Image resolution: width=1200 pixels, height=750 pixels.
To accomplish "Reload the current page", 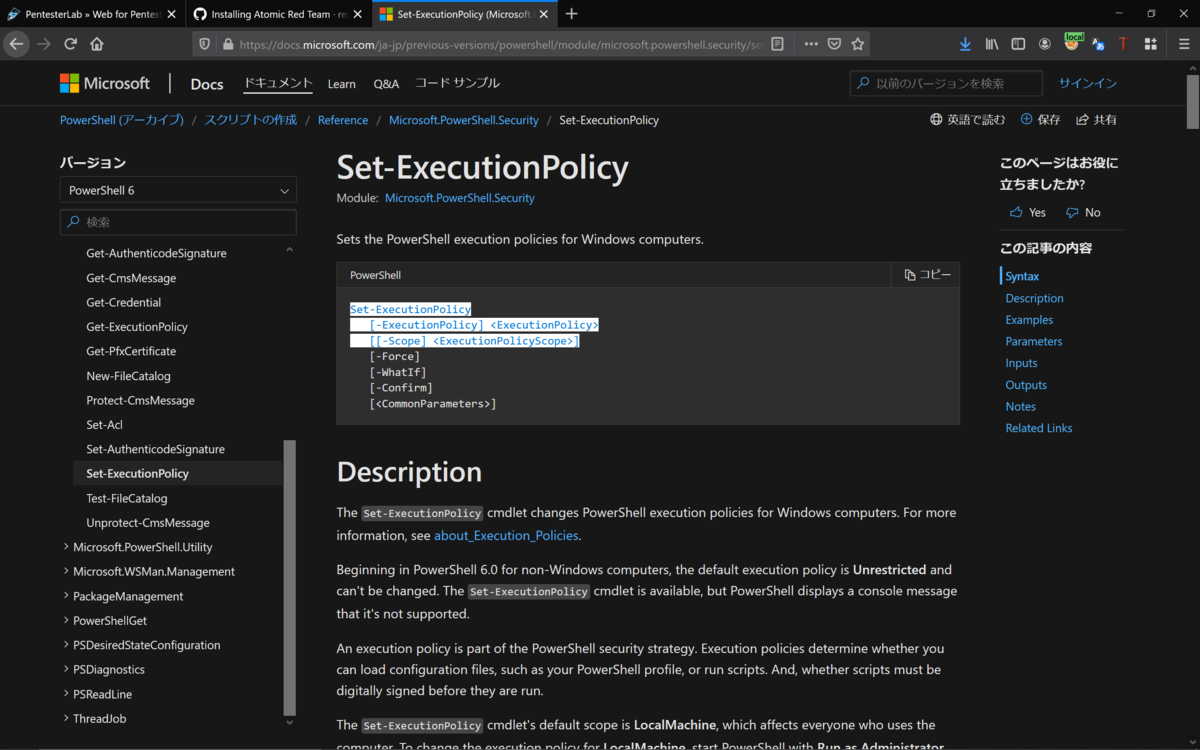I will pos(70,44).
